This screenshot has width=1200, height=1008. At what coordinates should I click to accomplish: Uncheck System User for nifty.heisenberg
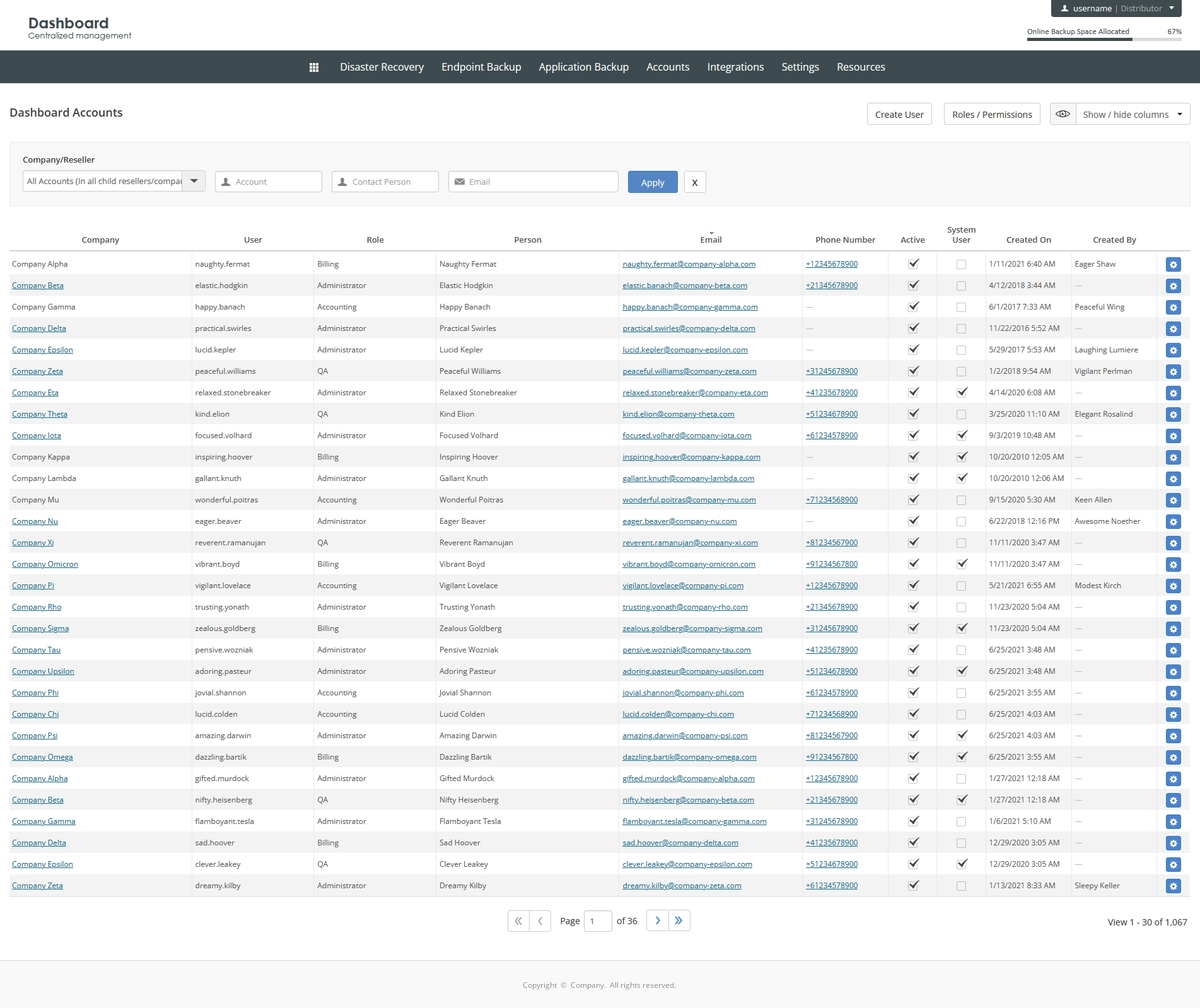click(962, 800)
